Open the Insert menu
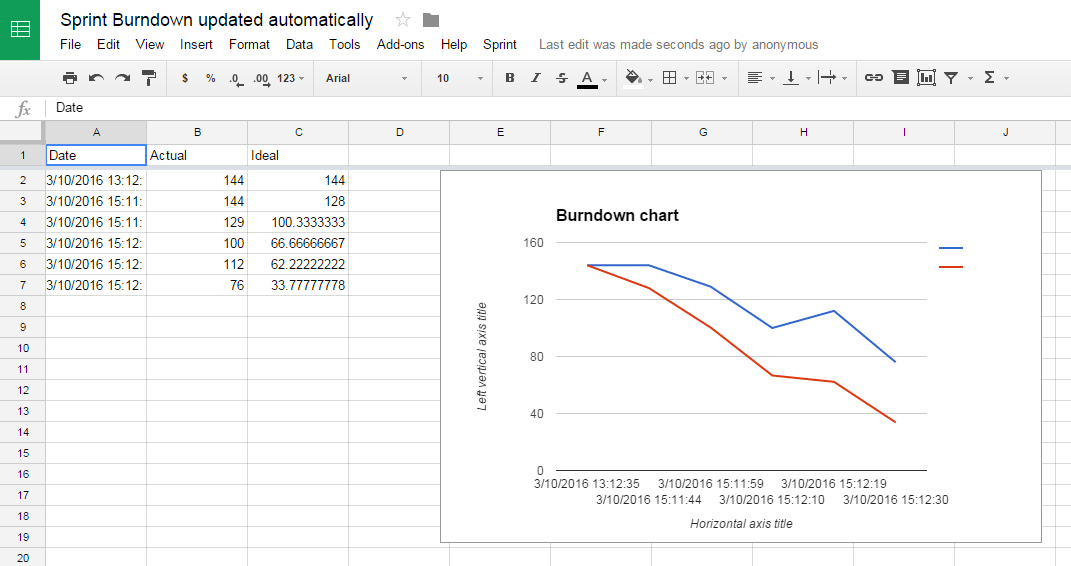 pos(196,44)
